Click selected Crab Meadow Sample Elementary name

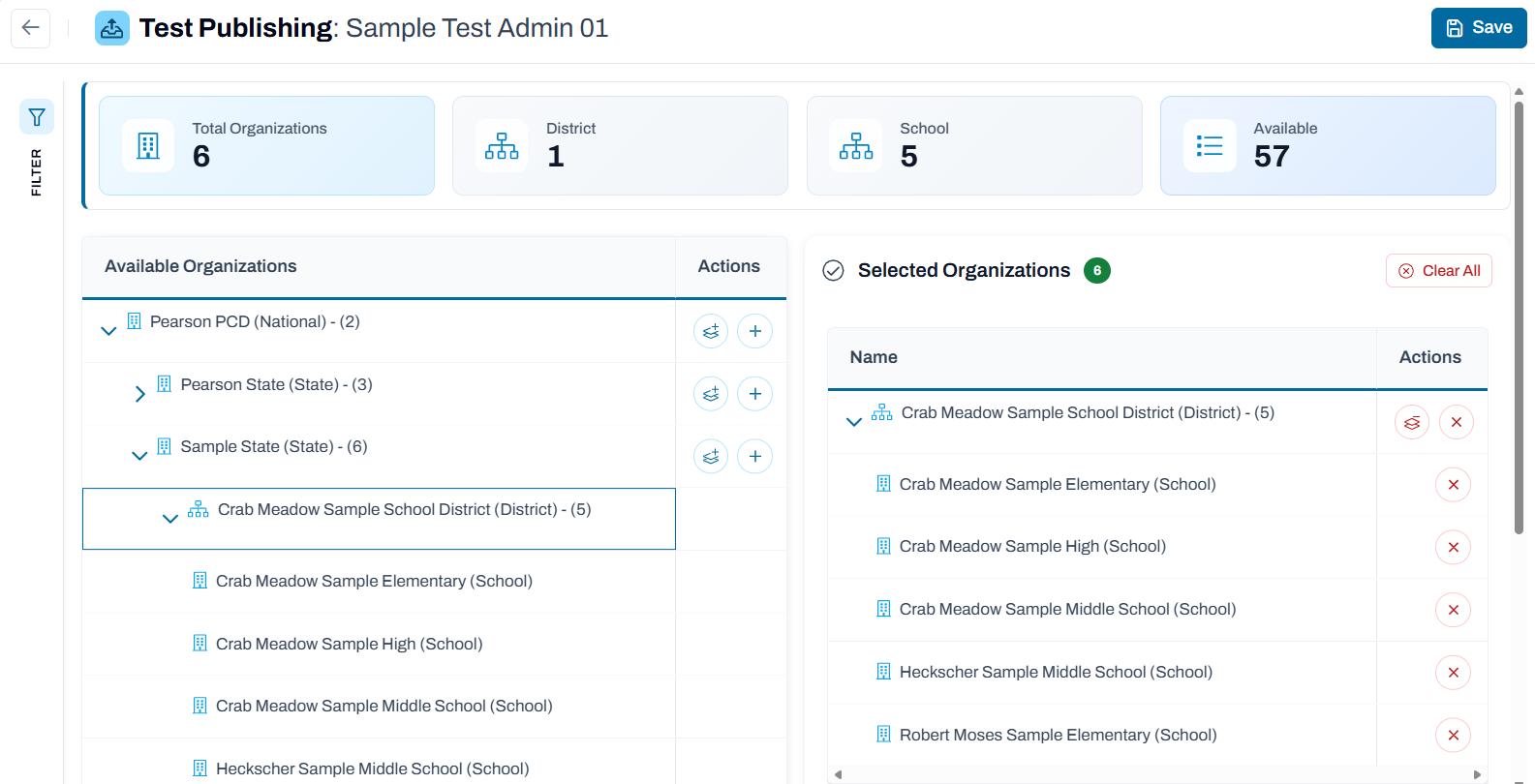(x=1058, y=484)
